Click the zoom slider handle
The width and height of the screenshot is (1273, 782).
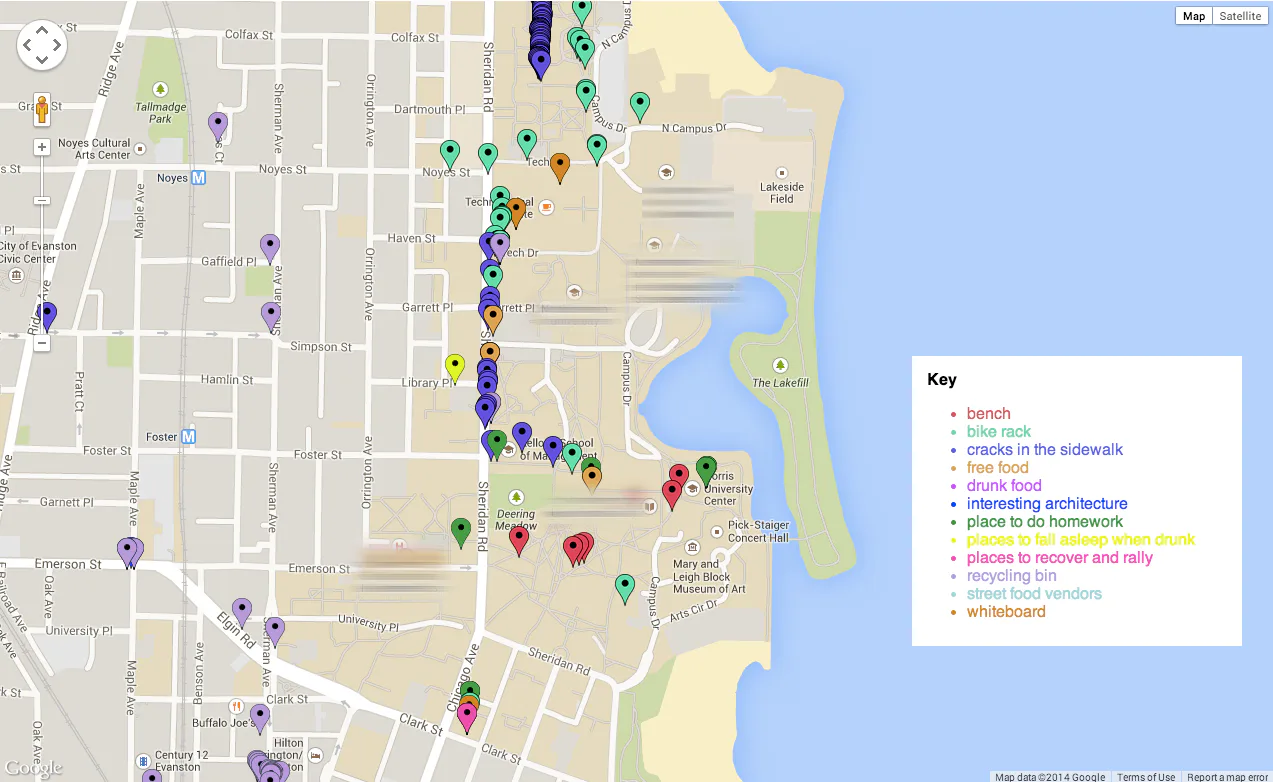coord(42,201)
